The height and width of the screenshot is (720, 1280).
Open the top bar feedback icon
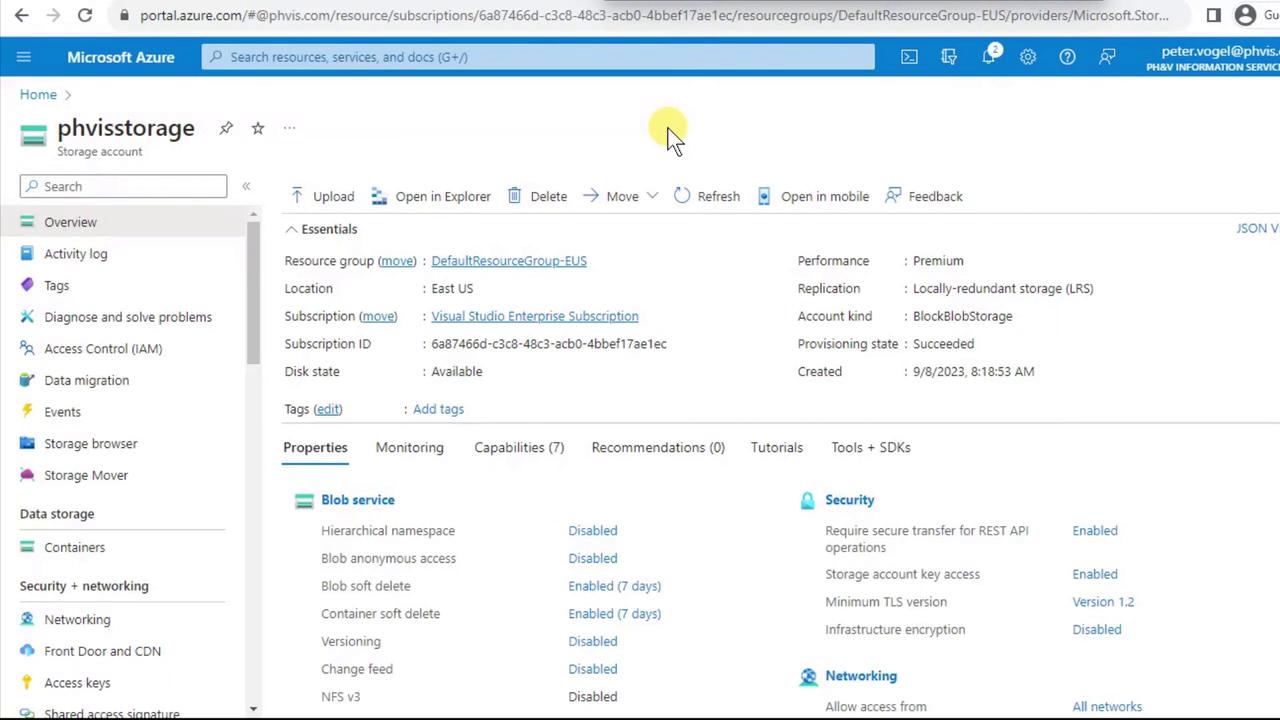(1107, 57)
